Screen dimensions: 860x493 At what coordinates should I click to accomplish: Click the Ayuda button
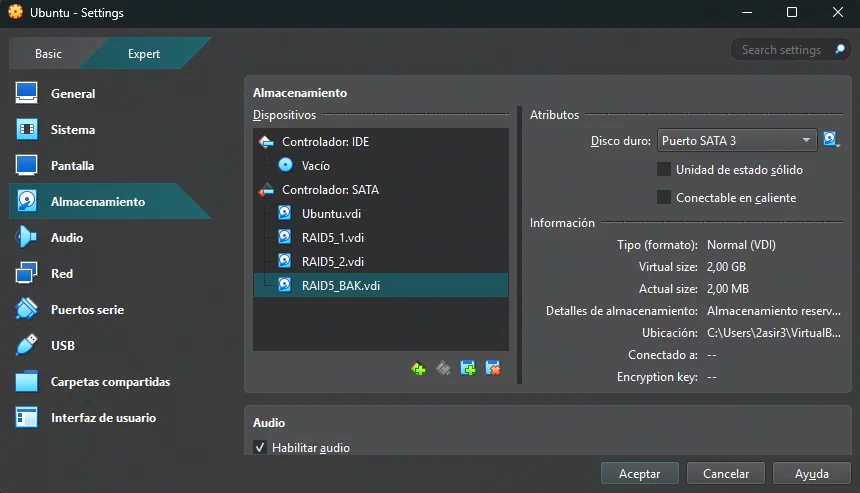[x=812, y=474]
